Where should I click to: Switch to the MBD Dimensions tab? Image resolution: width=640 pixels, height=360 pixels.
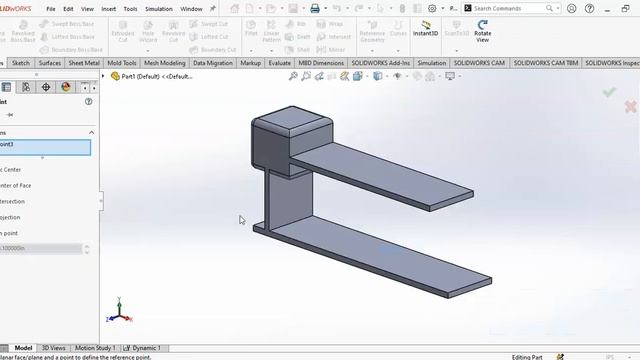point(321,63)
